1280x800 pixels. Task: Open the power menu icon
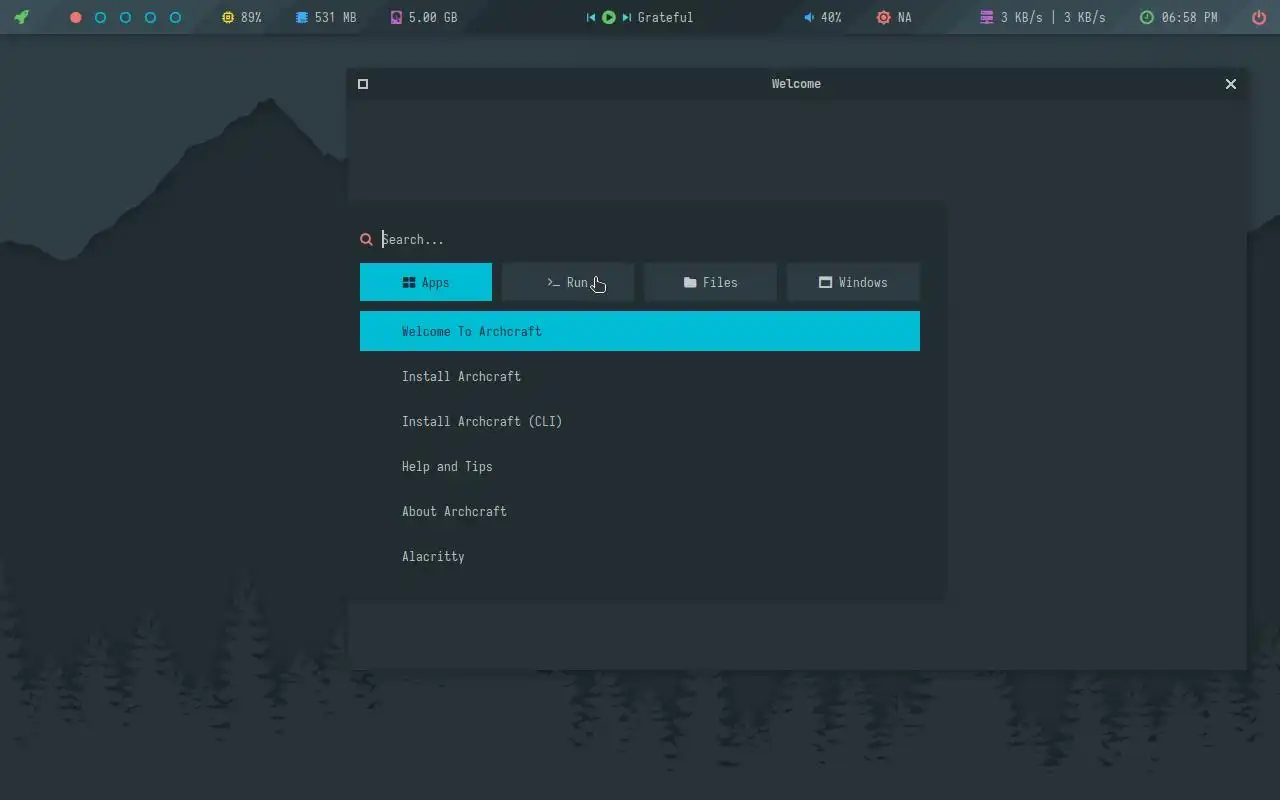[1259, 17]
